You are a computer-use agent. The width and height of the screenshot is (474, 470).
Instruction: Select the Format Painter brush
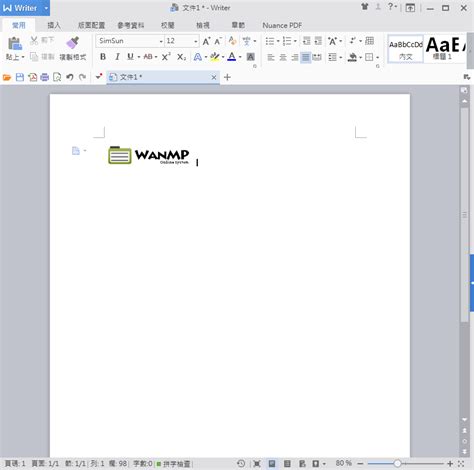coord(72,43)
